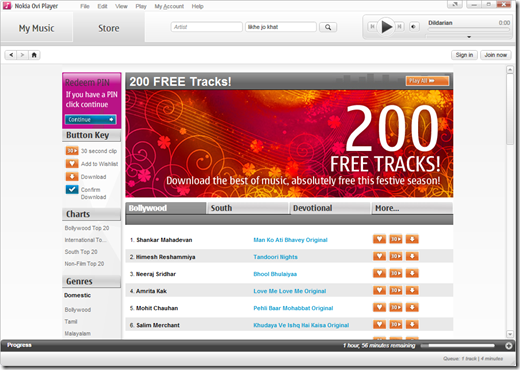Screen dimensions: 520x370
Task: Open the Help menu
Action: click(197, 6)
